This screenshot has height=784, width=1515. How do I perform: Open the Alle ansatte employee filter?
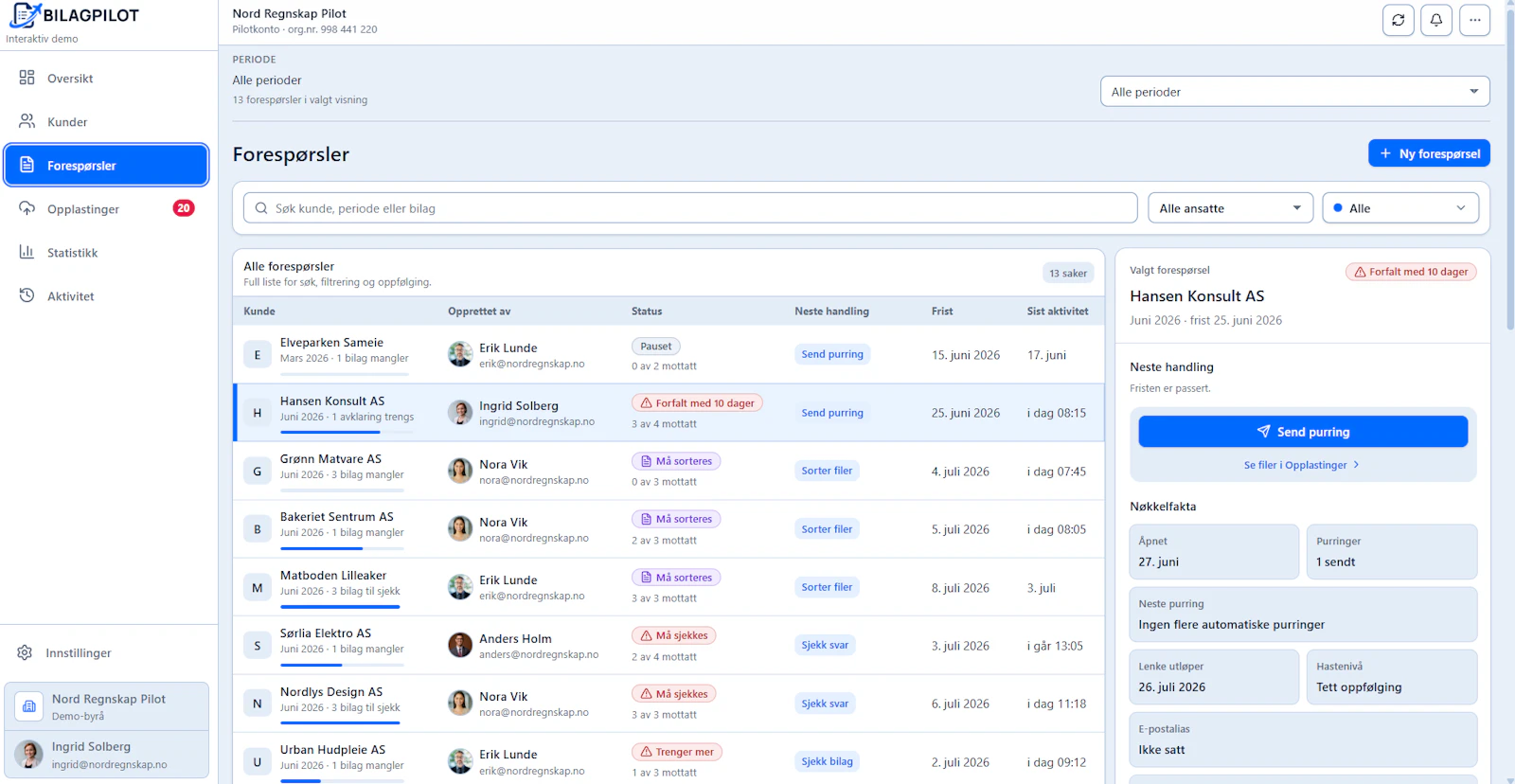(1230, 208)
